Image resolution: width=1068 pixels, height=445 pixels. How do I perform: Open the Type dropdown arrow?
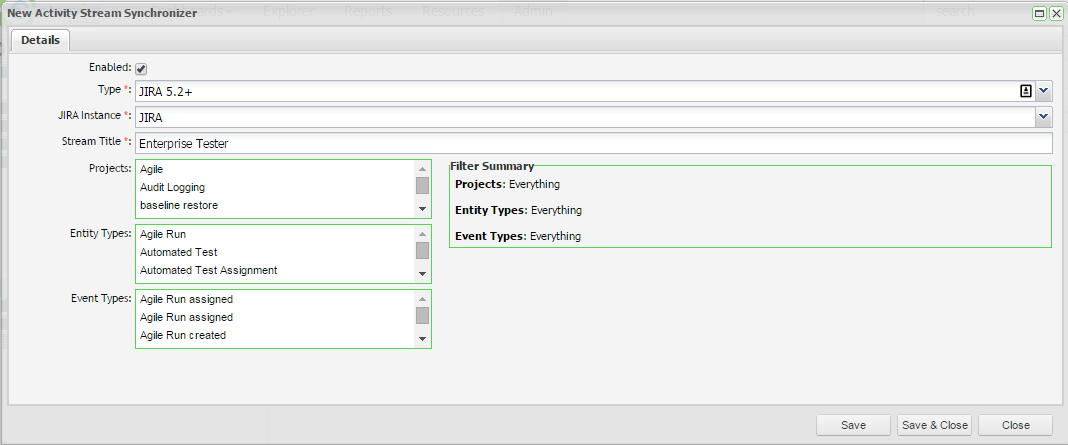point(1043,91)
